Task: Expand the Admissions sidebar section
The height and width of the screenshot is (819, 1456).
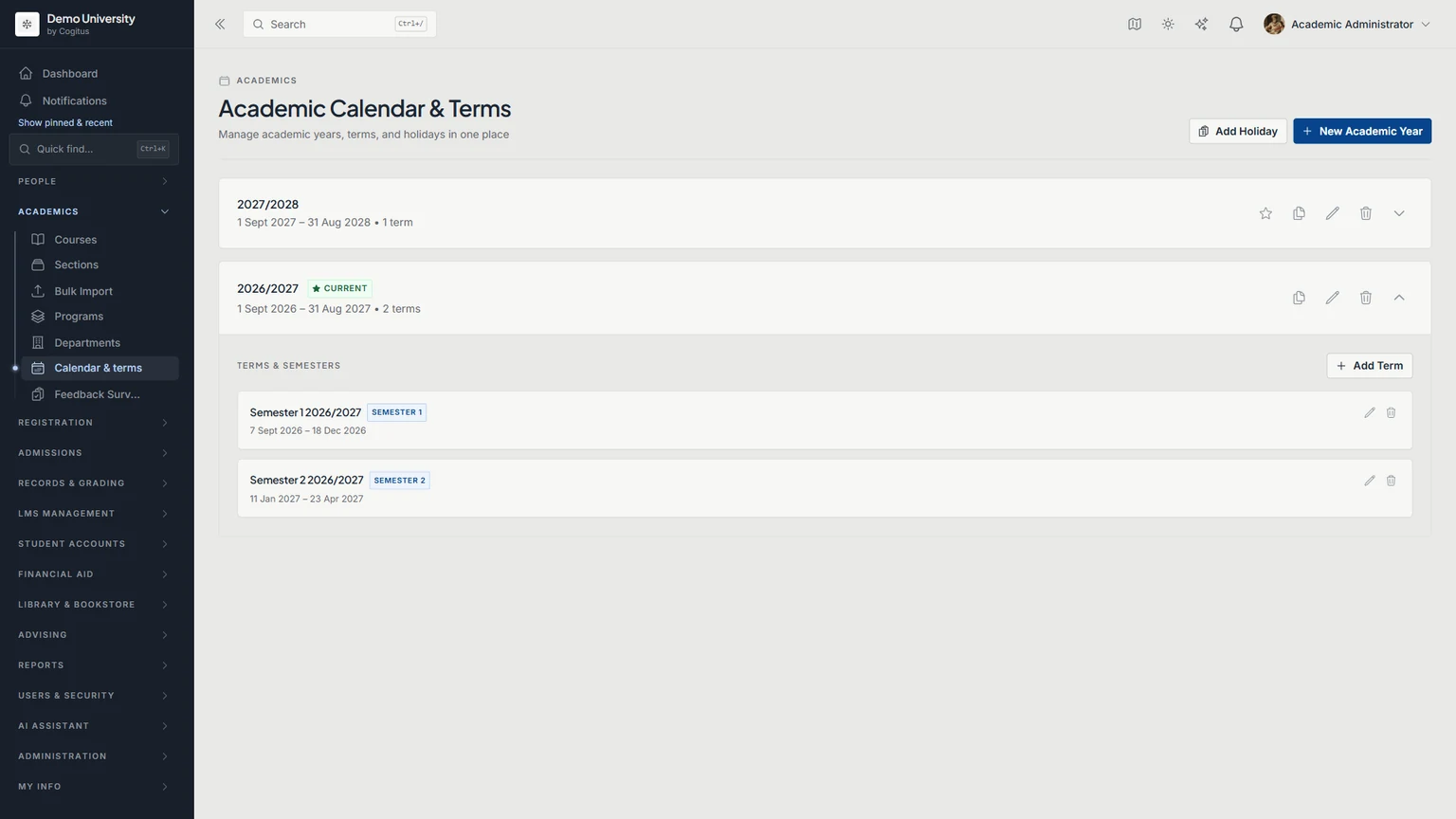Action: (x=94, y=453)
